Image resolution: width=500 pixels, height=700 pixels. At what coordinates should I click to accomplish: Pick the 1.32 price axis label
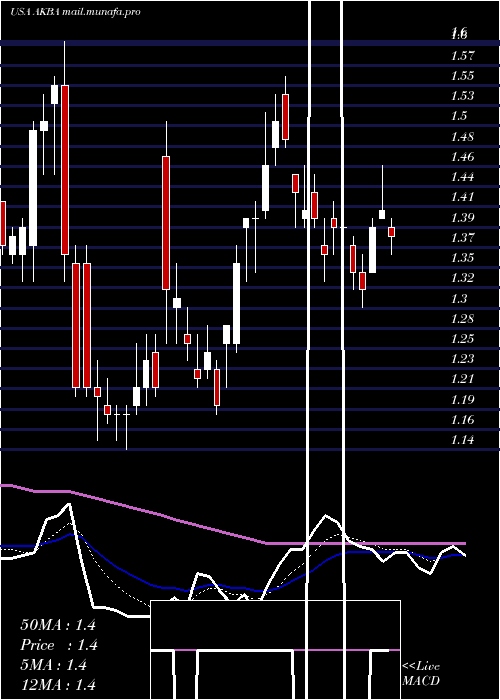[462, 278]
